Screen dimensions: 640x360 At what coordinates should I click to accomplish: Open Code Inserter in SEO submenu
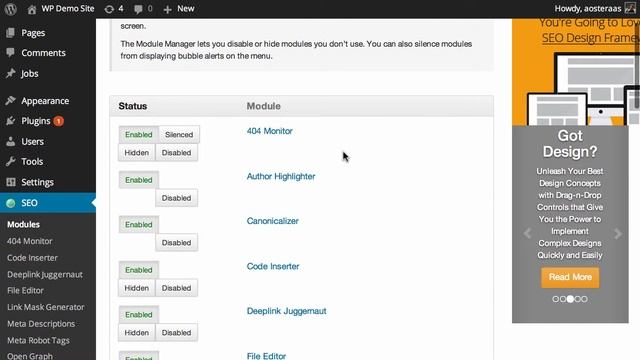(32, 258)
